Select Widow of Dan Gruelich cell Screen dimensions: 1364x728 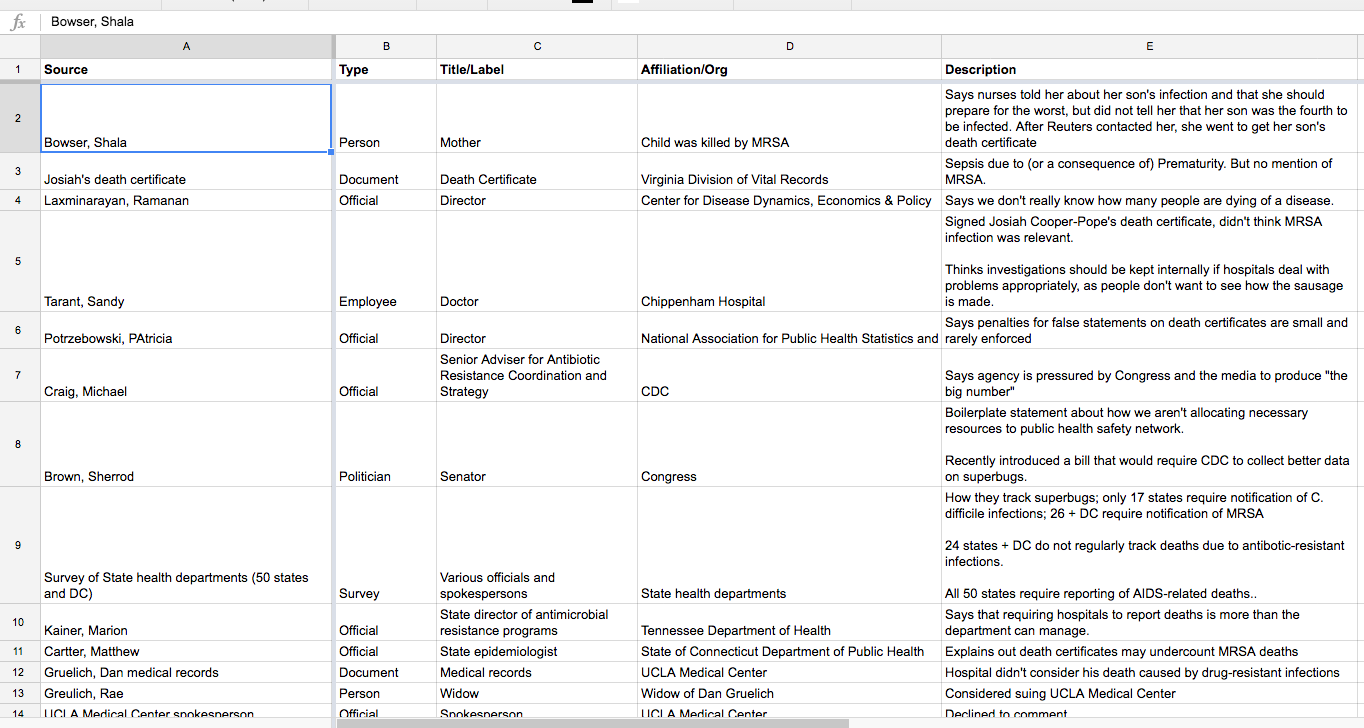click(789, 693)
